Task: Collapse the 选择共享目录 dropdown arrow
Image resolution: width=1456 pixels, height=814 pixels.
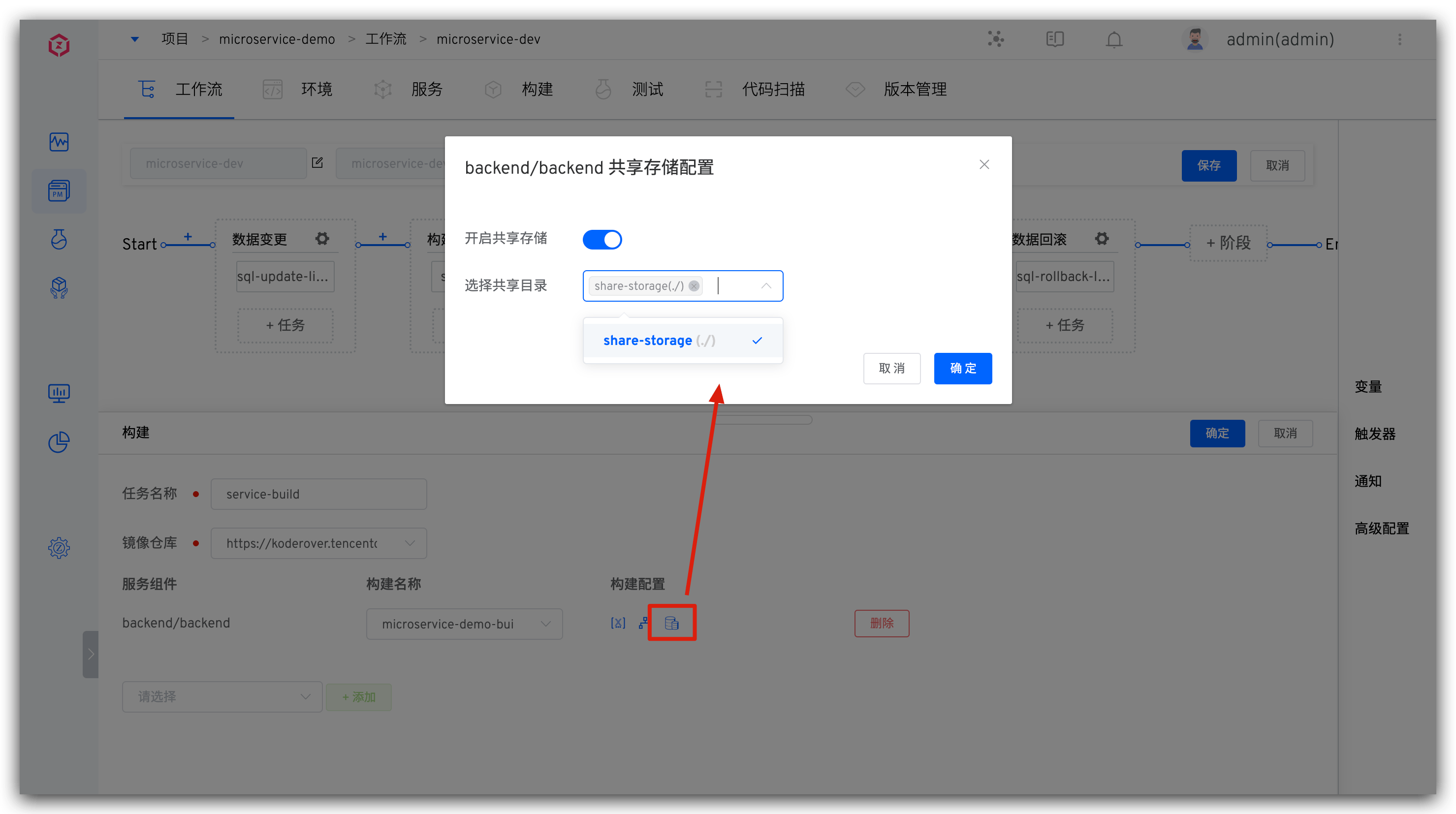Action: 766,286
